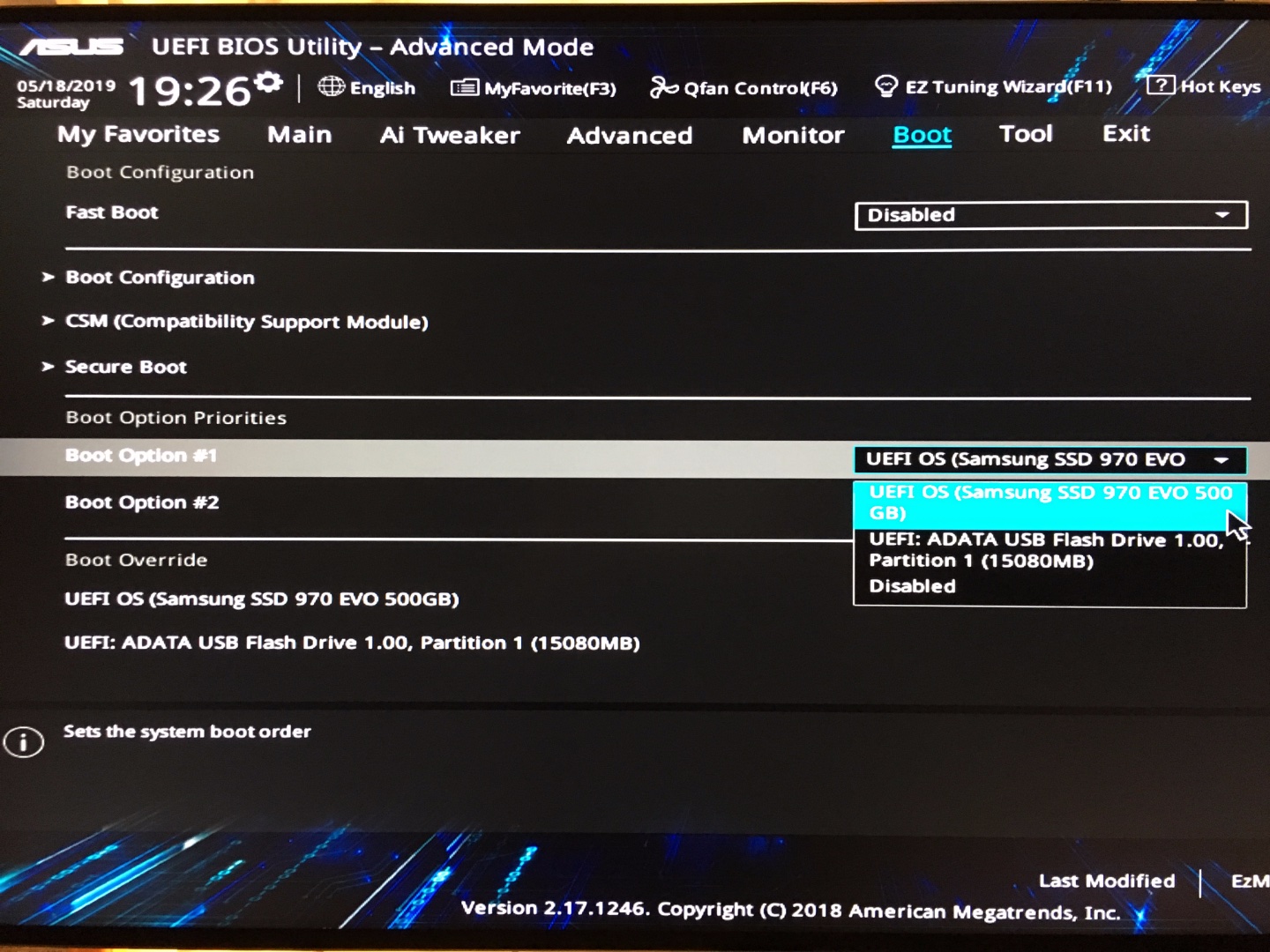Select the Boot Option #1 row label

click(x=141, y=456)
